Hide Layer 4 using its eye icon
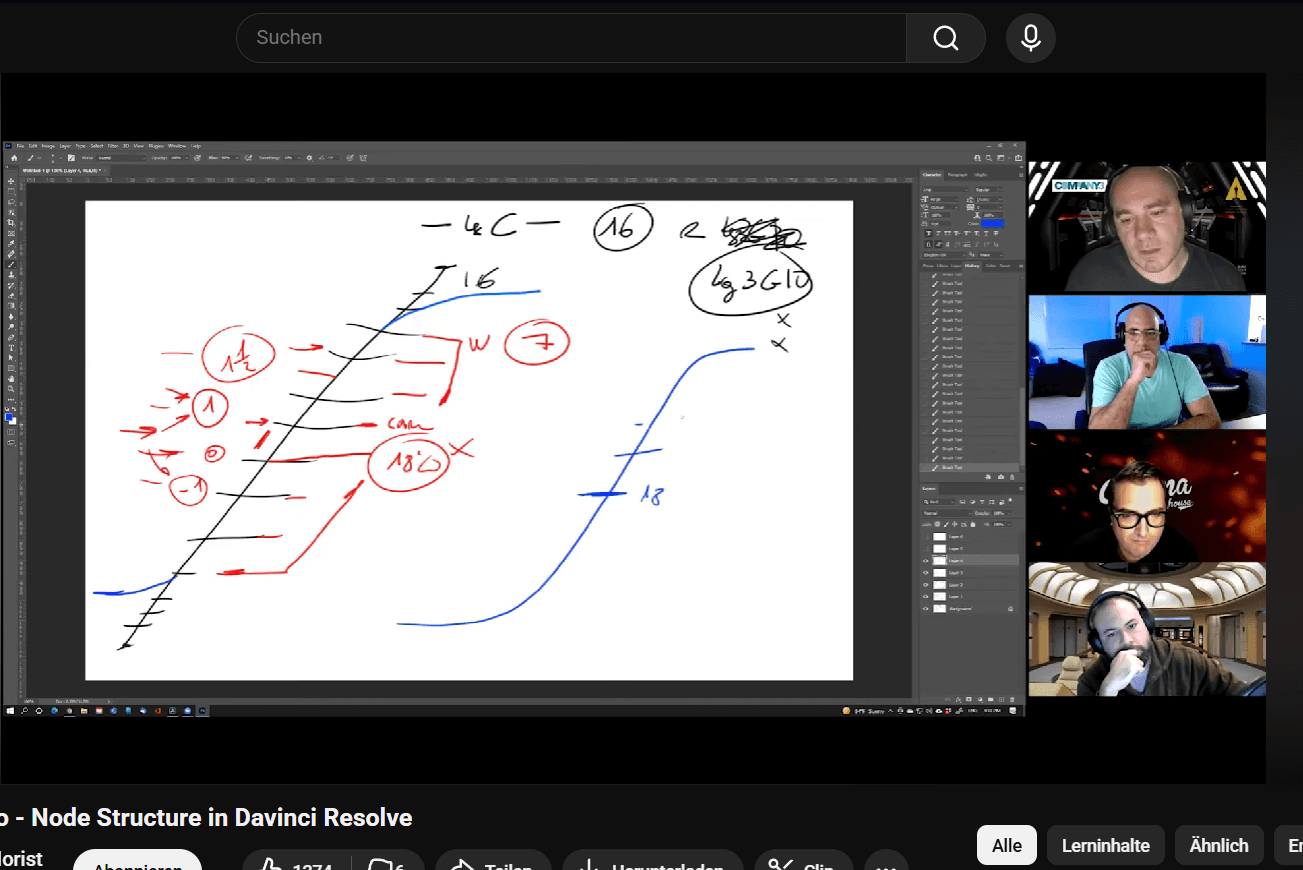The height and width of the screenshot is (870, 1303). [926, 561]
